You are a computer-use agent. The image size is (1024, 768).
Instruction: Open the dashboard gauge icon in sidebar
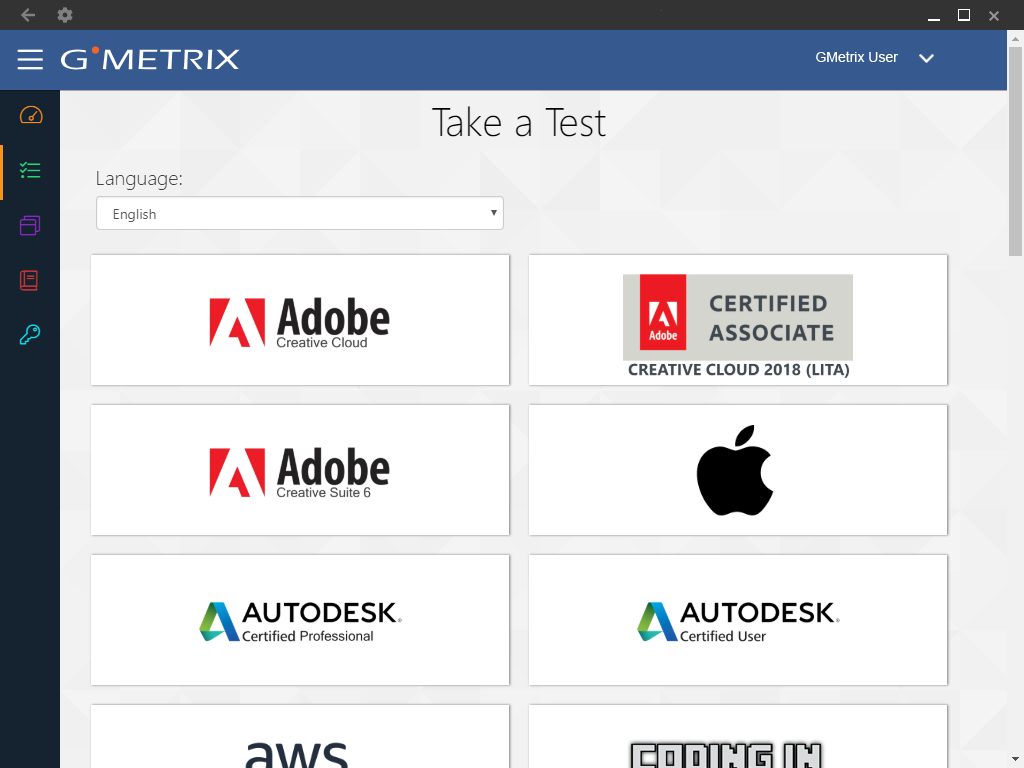point(31,116)
